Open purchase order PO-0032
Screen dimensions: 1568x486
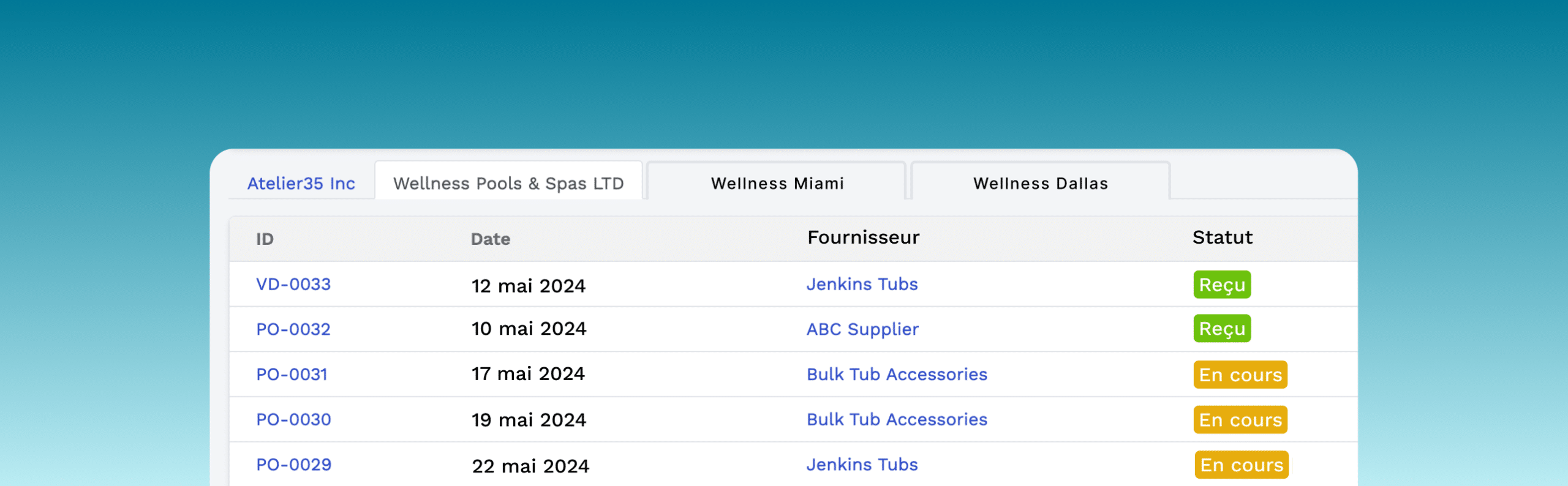(293, 329)
